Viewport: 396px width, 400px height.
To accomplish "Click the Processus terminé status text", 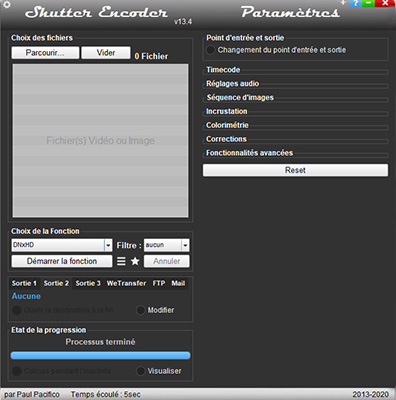I will [x=100, y=342].
